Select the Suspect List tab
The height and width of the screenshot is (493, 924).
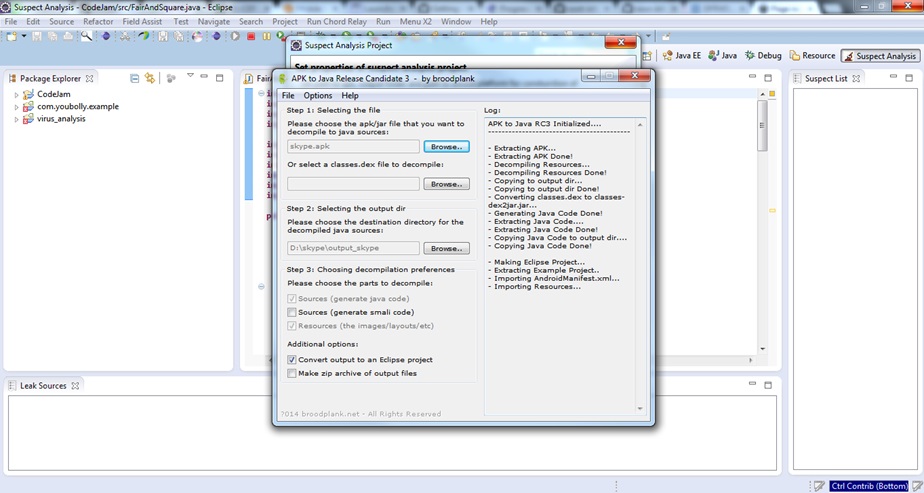coord(826,78)
